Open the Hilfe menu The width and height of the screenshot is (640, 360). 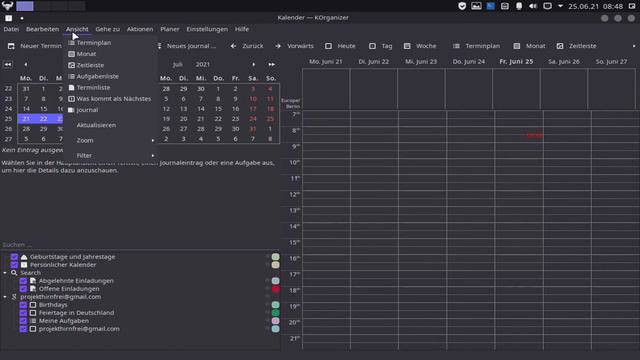coord(242,29)
